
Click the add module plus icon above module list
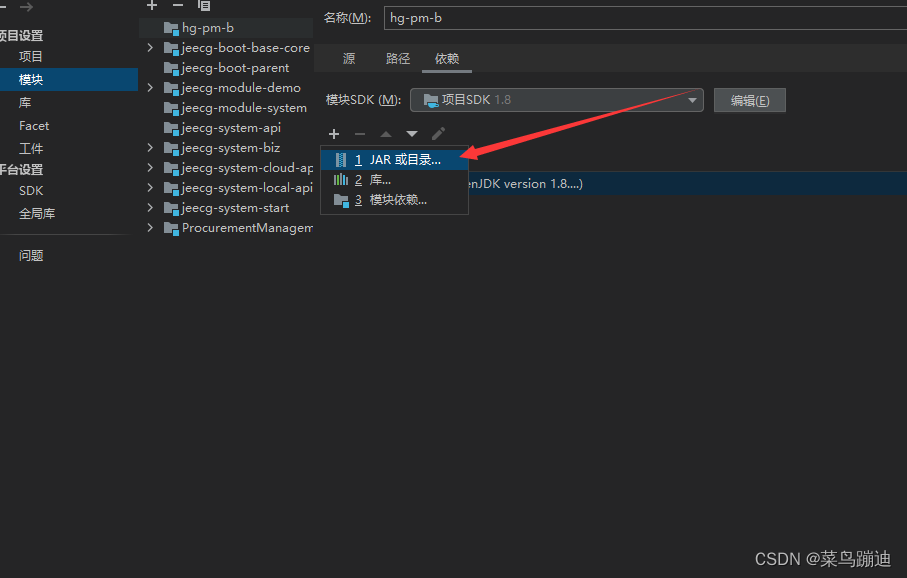pyautogui.click(x=152, y=6)
